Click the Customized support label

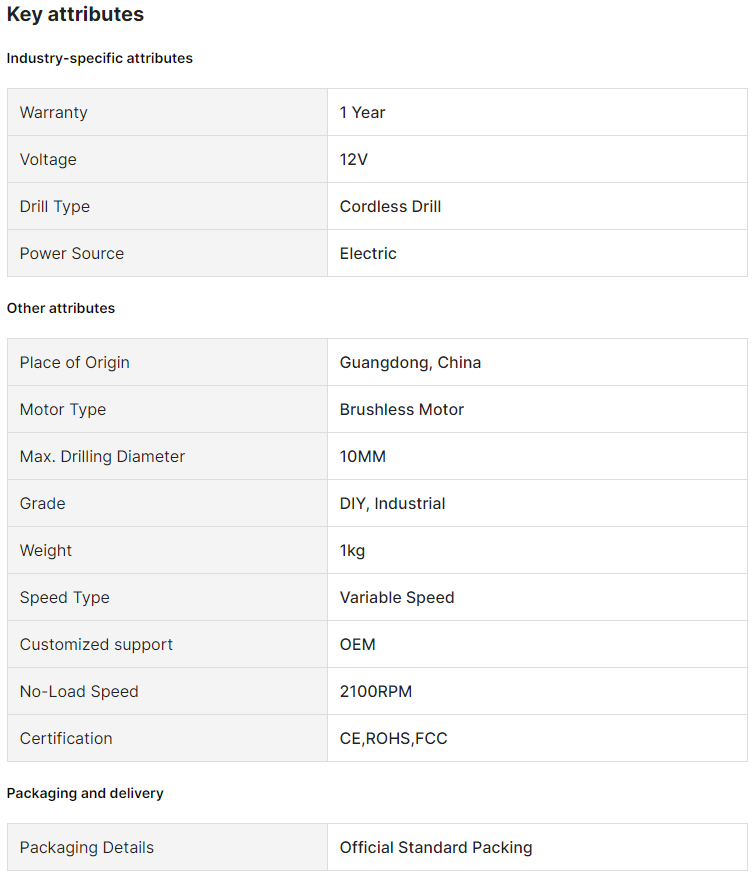[x=96, y=644]
